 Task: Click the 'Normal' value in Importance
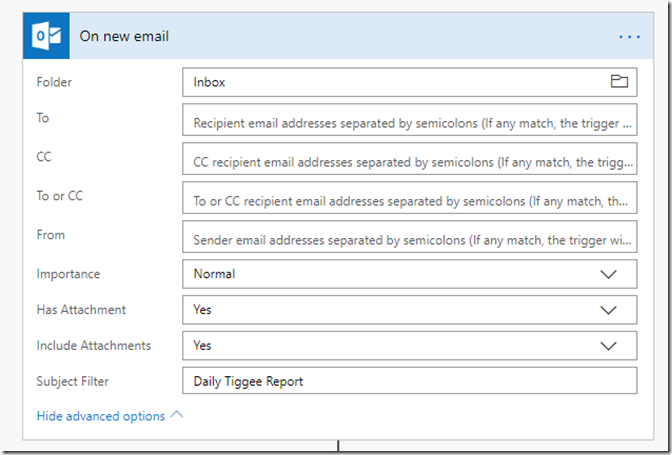pyautogui.click(x=214, y=274)
